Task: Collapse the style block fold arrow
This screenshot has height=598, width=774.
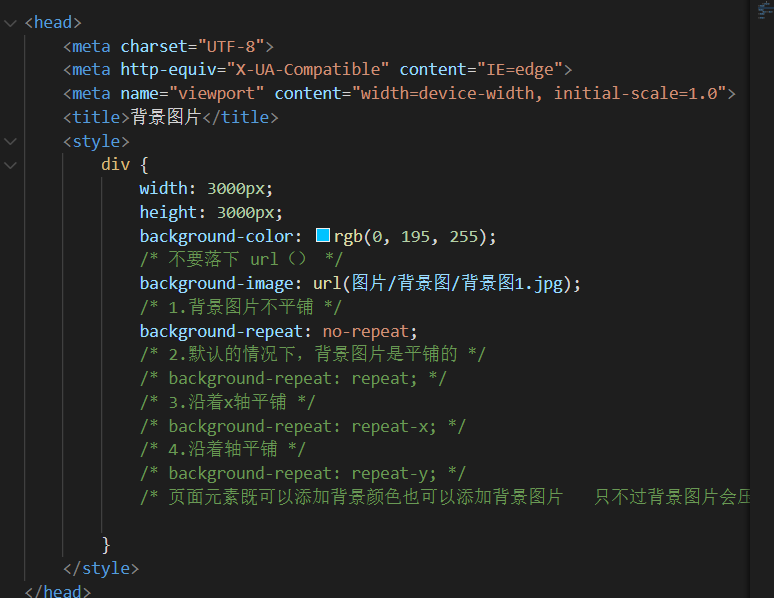Action: [x=10, y=142]
